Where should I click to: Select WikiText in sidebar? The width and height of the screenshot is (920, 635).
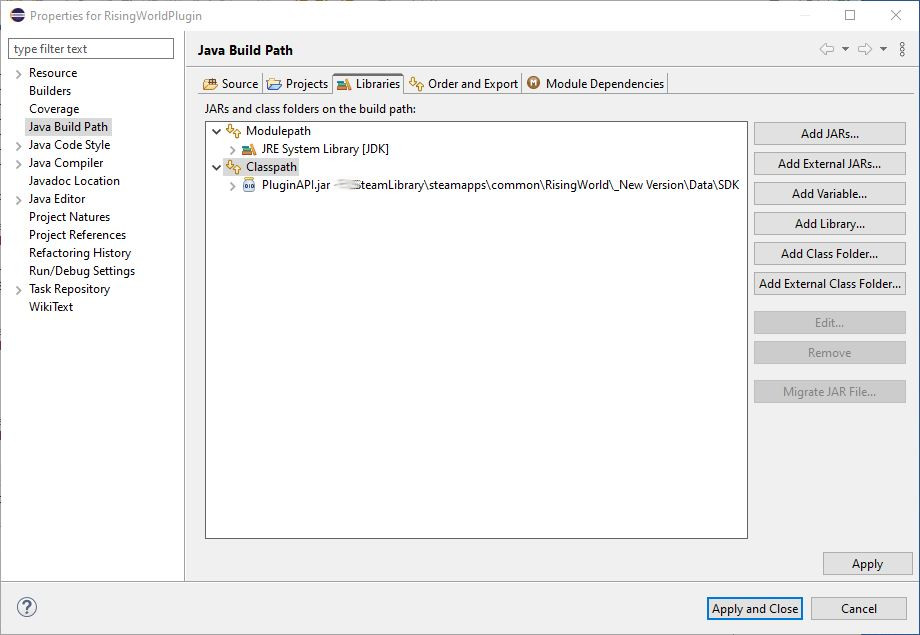click(x=51, y=307)
